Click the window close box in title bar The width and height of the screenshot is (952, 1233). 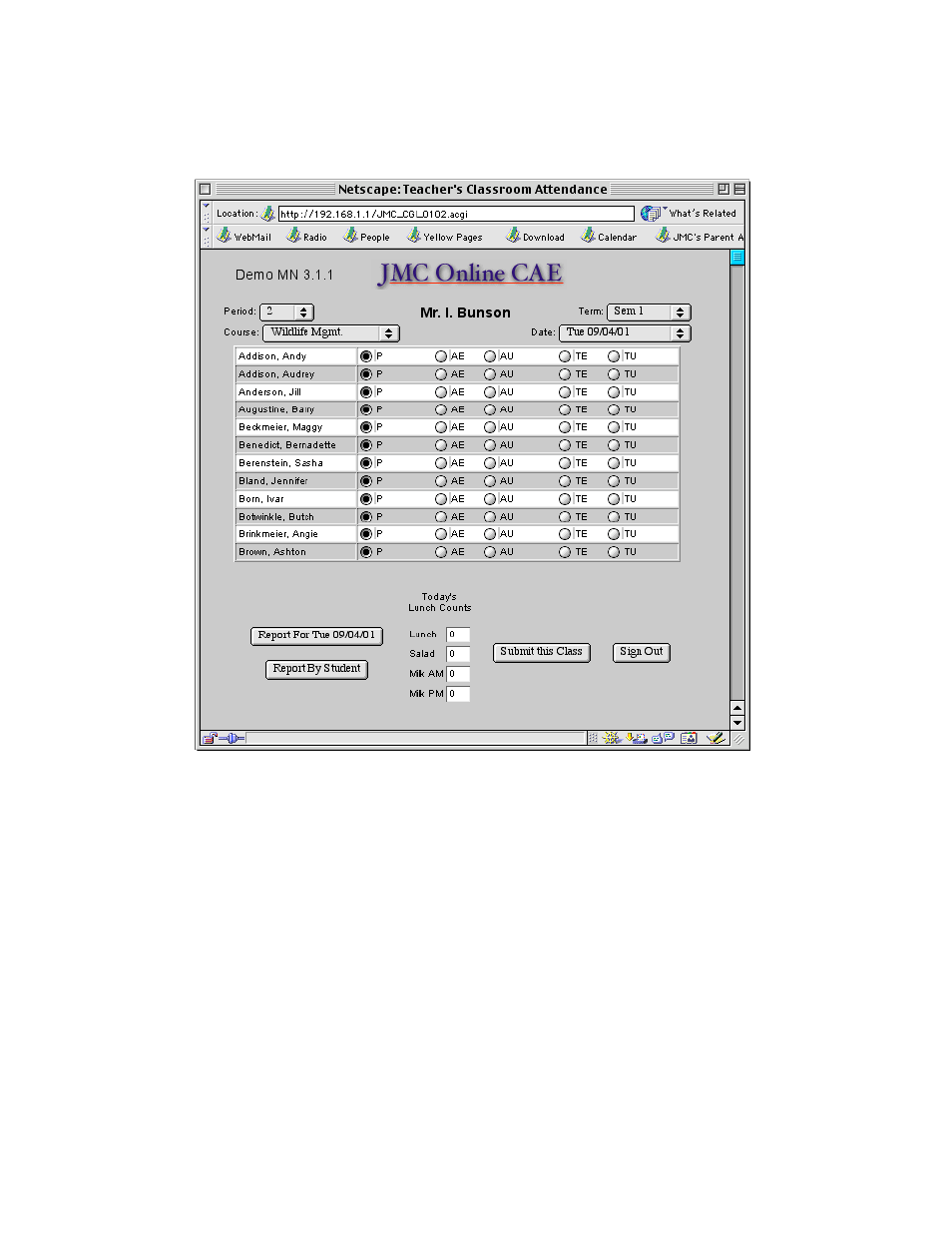(x=205, y=189)
